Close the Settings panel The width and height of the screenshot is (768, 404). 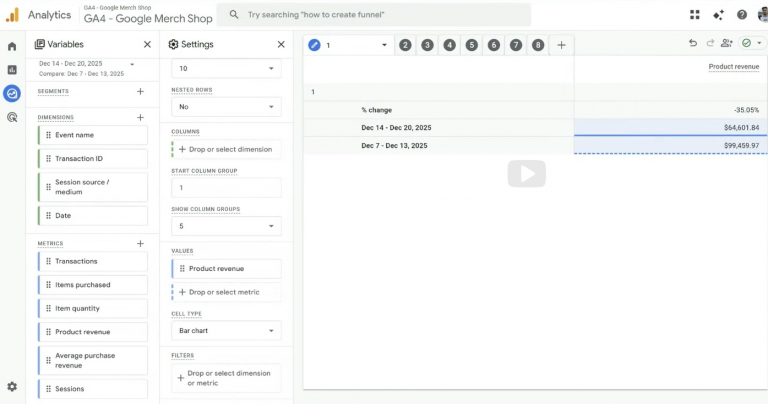281,44
